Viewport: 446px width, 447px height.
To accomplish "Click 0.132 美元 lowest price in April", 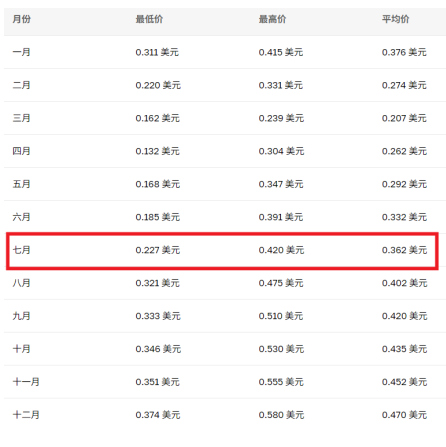I will pyautogui.click(x=157, y=151).
